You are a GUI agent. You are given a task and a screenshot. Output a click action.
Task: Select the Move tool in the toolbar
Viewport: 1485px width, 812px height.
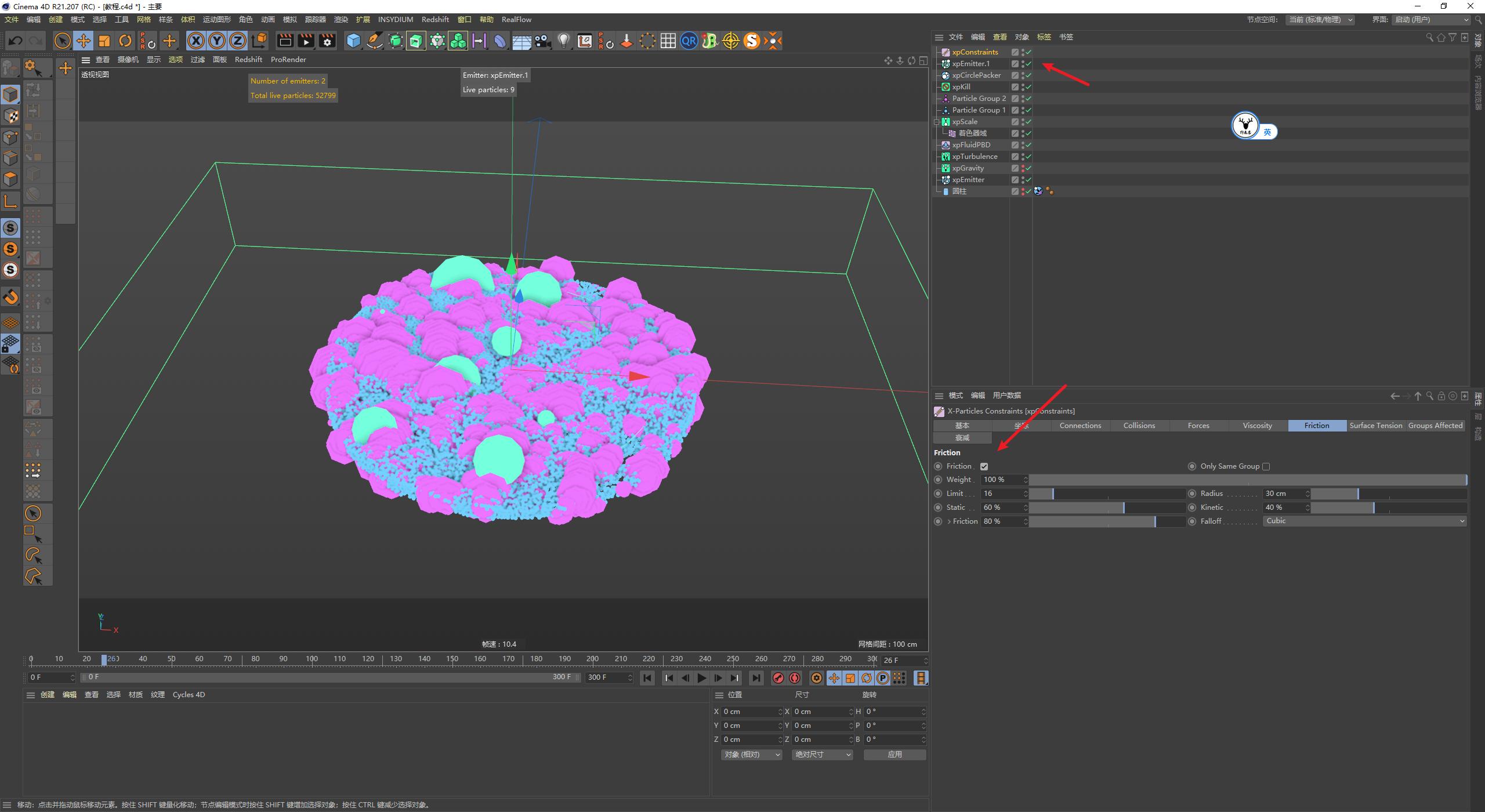83,41
